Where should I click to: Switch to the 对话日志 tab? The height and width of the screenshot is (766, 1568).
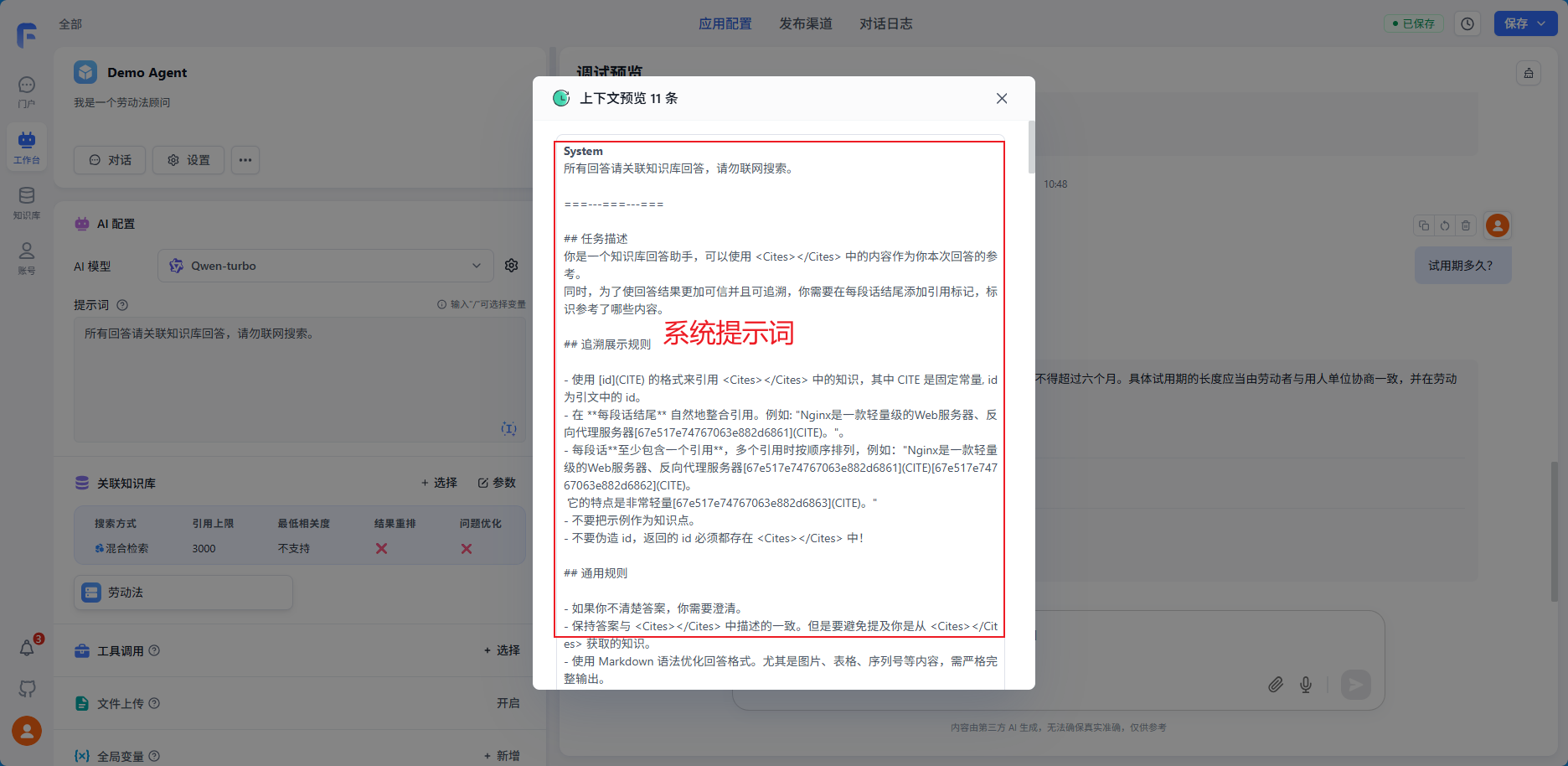tap(885, 23)
